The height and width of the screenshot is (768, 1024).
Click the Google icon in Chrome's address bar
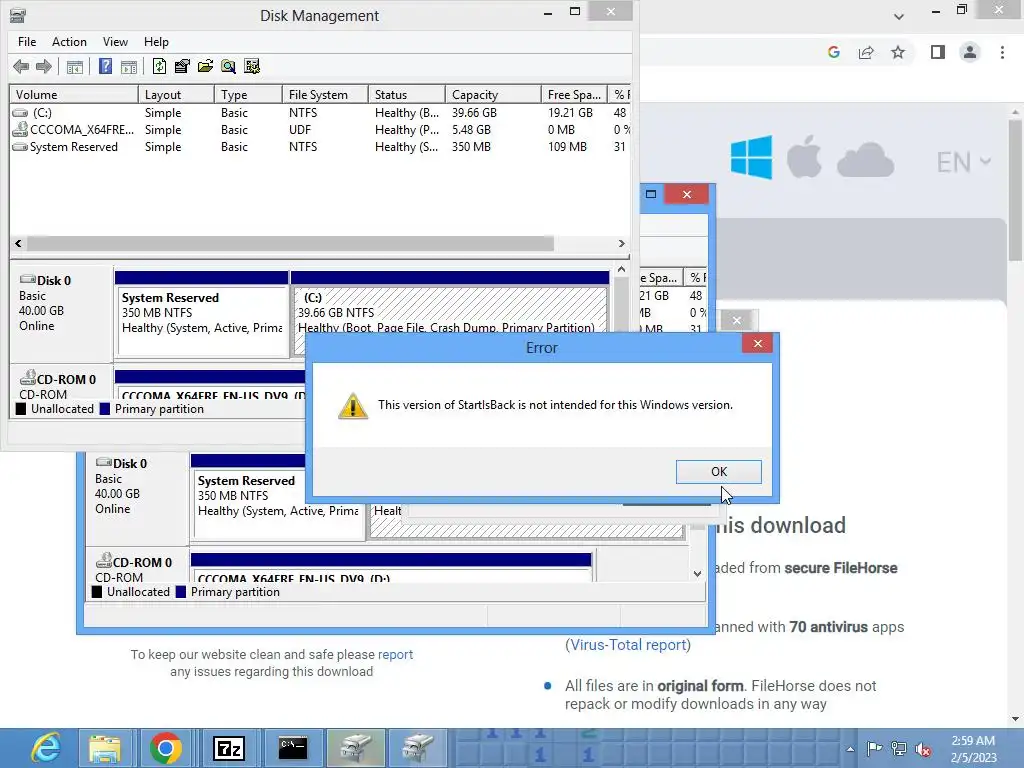833,52
